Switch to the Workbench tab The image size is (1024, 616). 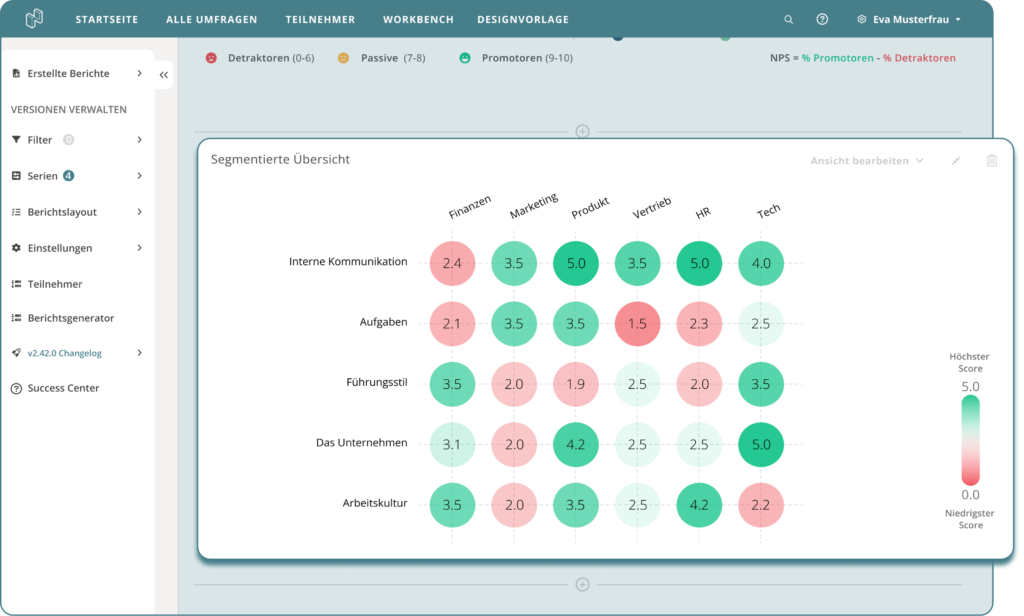point(416,18)
